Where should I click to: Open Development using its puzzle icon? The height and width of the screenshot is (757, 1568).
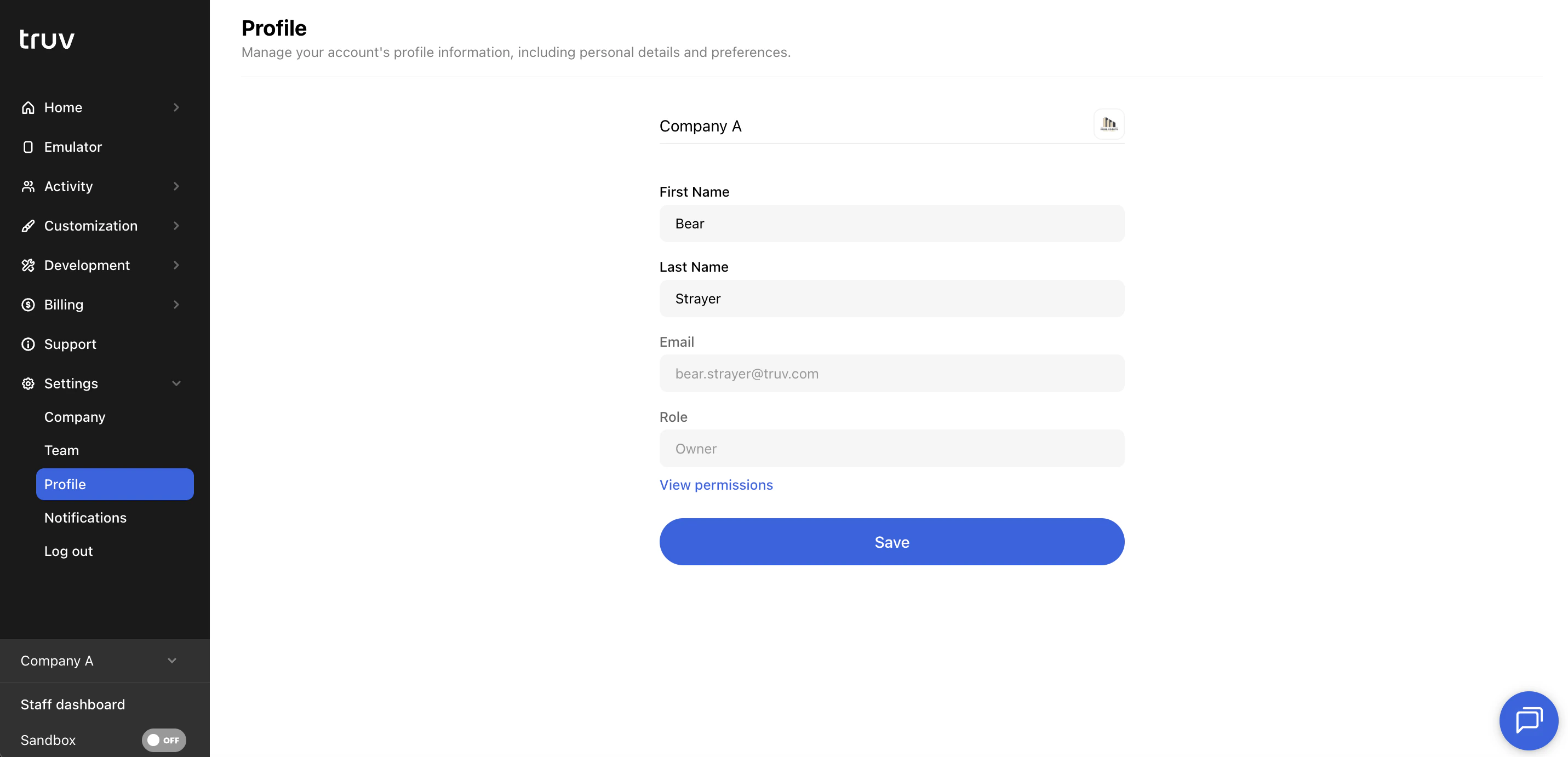click(28, 265)
